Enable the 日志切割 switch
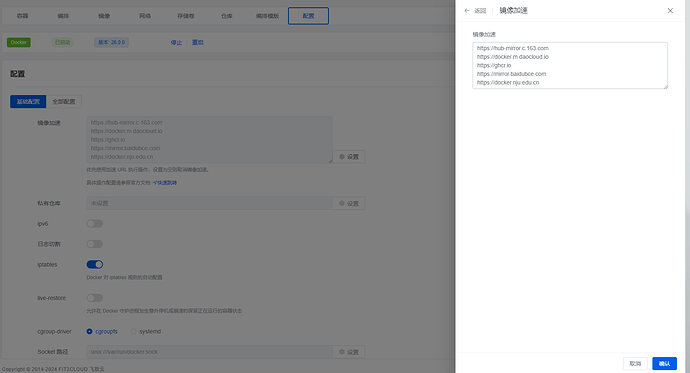Screen dimensions: 690x373 pyautogui.click(x=95, y=244)
